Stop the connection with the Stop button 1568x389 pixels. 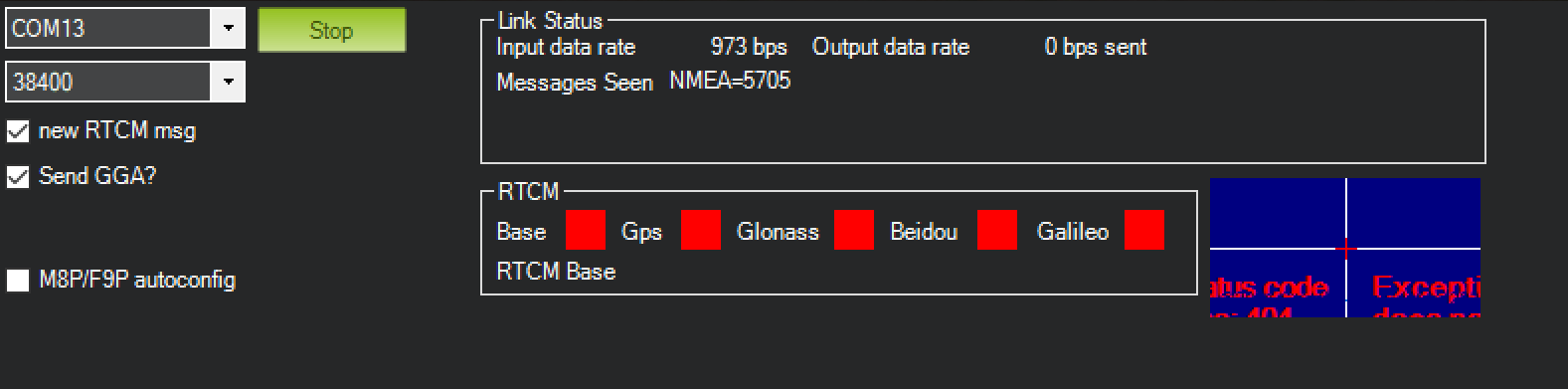[x=332, y=30]
